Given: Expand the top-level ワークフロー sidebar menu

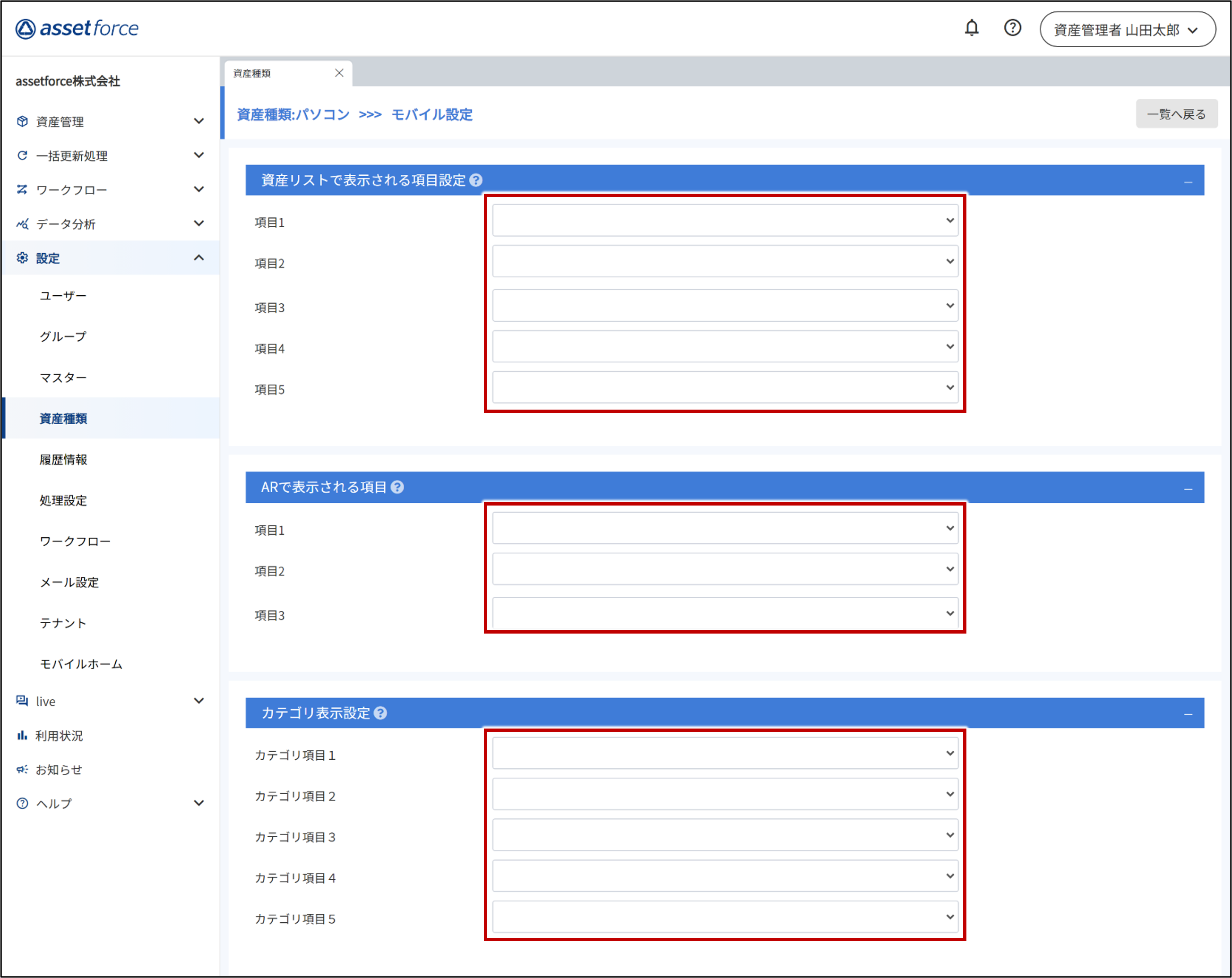Looking at the screenshot, I should pos(199,189).
